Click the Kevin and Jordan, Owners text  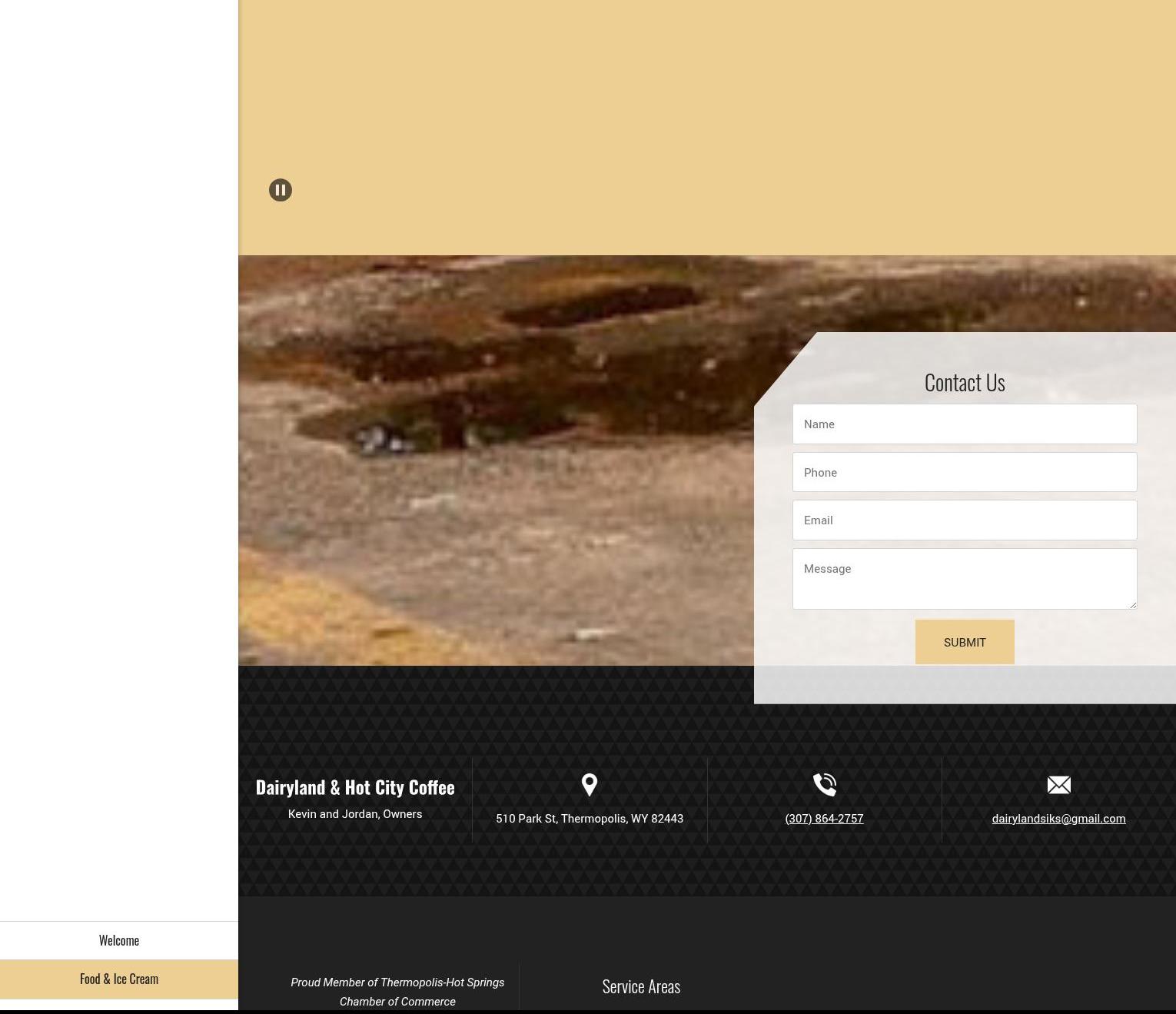(355, 814)
